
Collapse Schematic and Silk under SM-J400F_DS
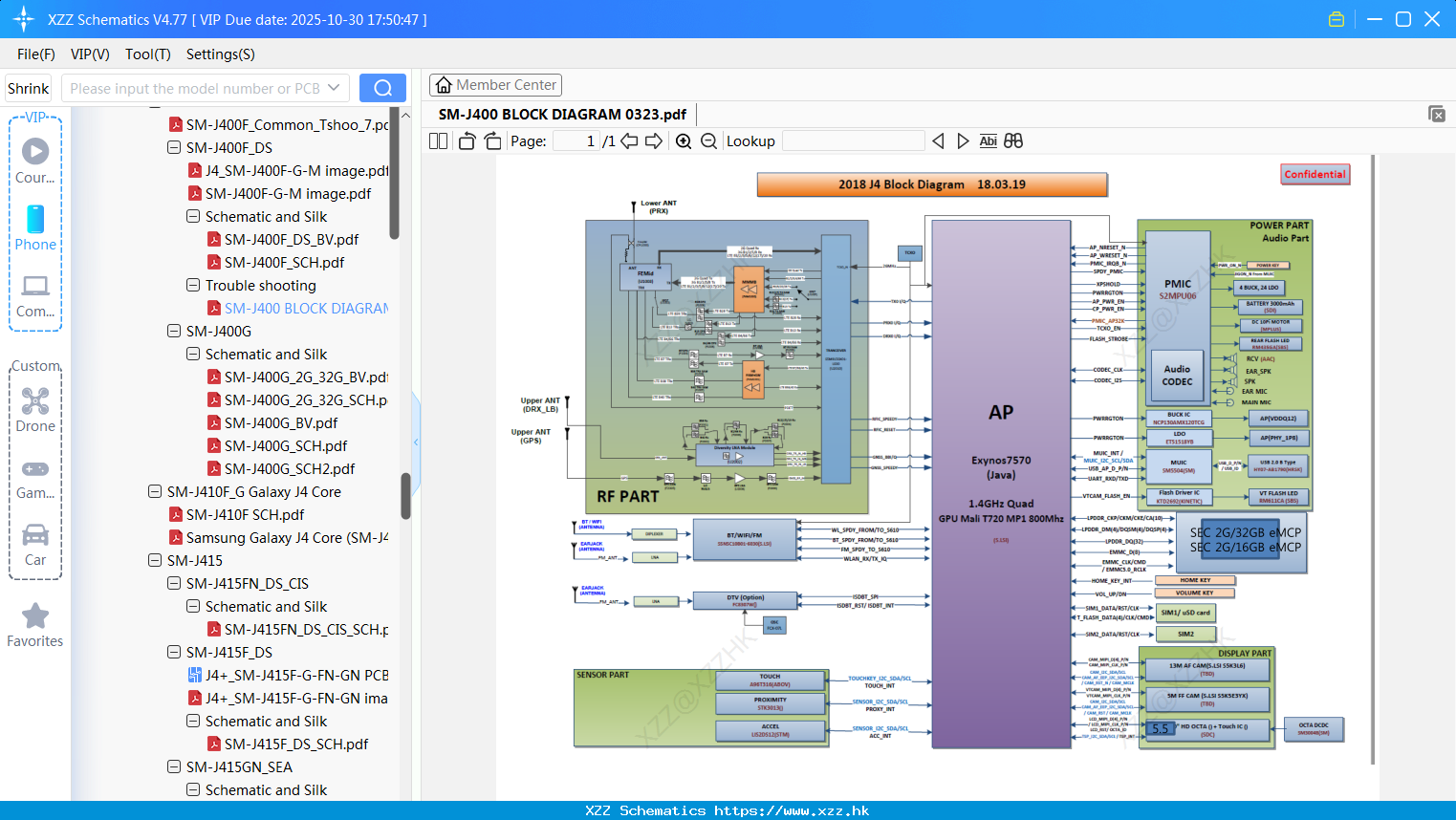tap(193, 216)
